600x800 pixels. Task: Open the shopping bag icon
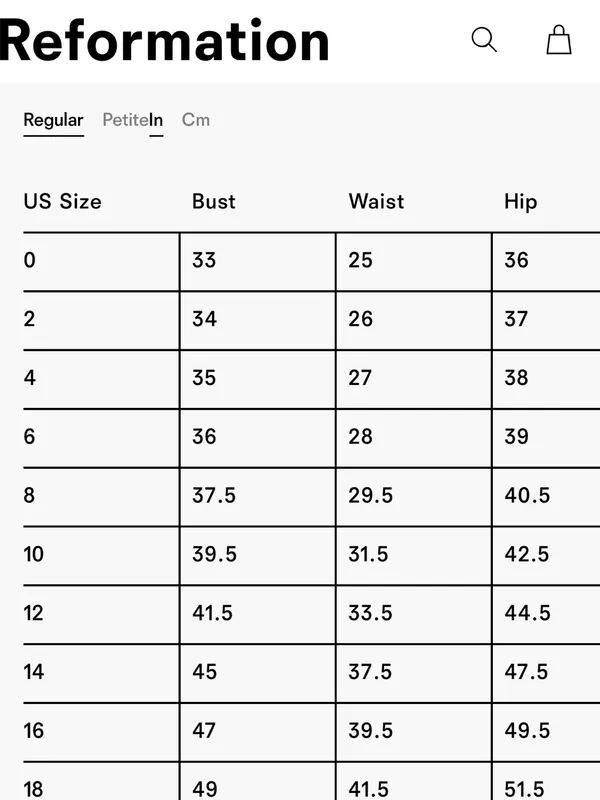pyautogui.click(x=559, y=40)
